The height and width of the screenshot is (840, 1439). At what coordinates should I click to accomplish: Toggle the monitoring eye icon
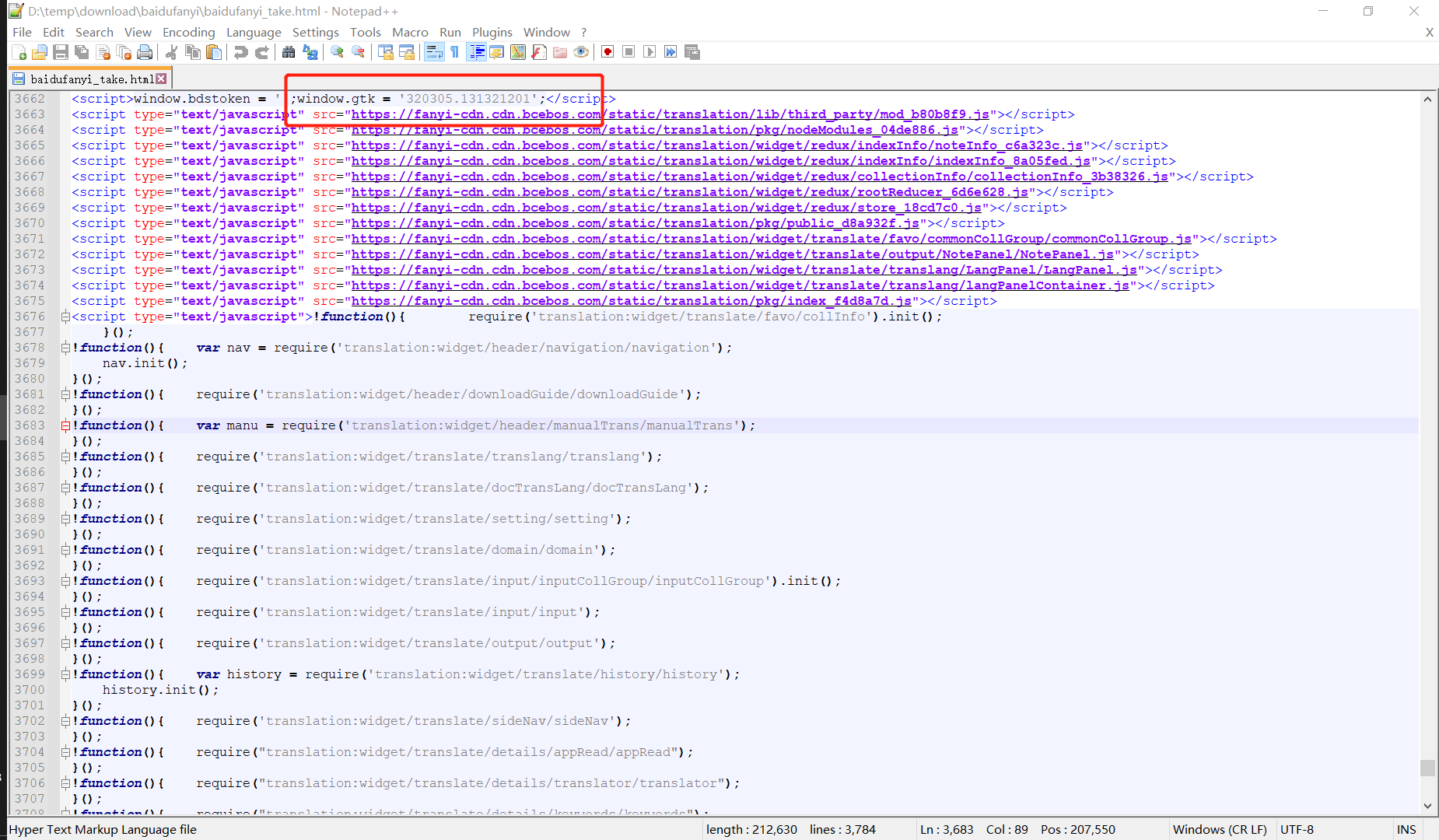click(x=580, y=52)
